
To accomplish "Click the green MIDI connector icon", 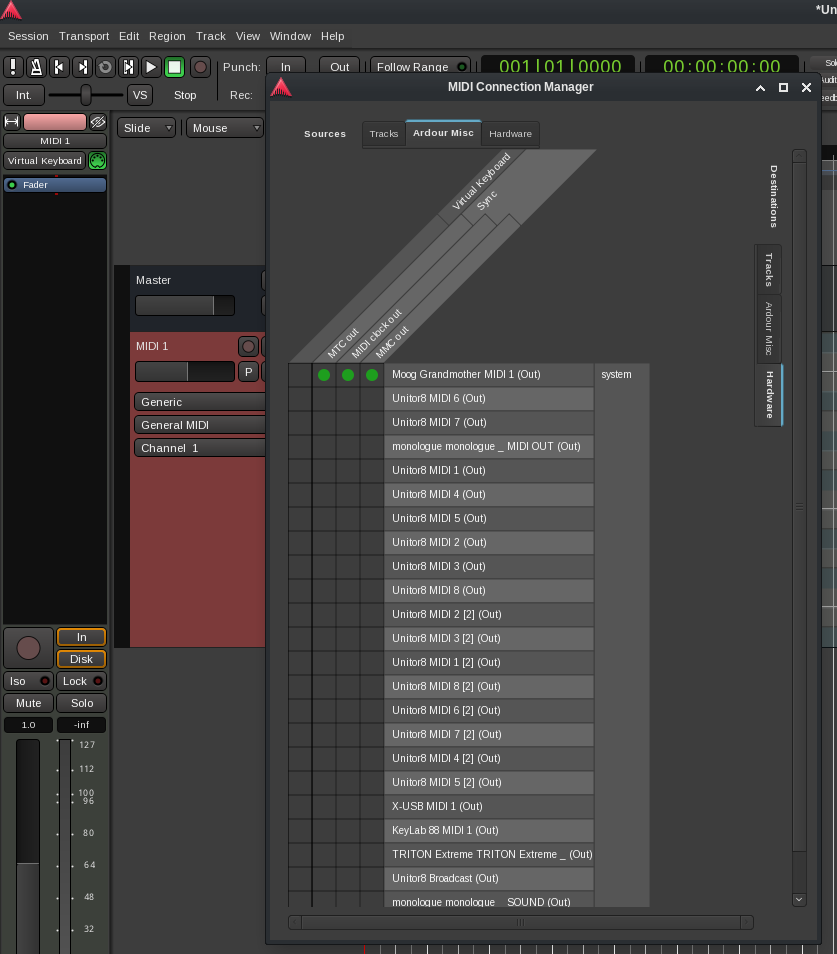I will 97,161.
